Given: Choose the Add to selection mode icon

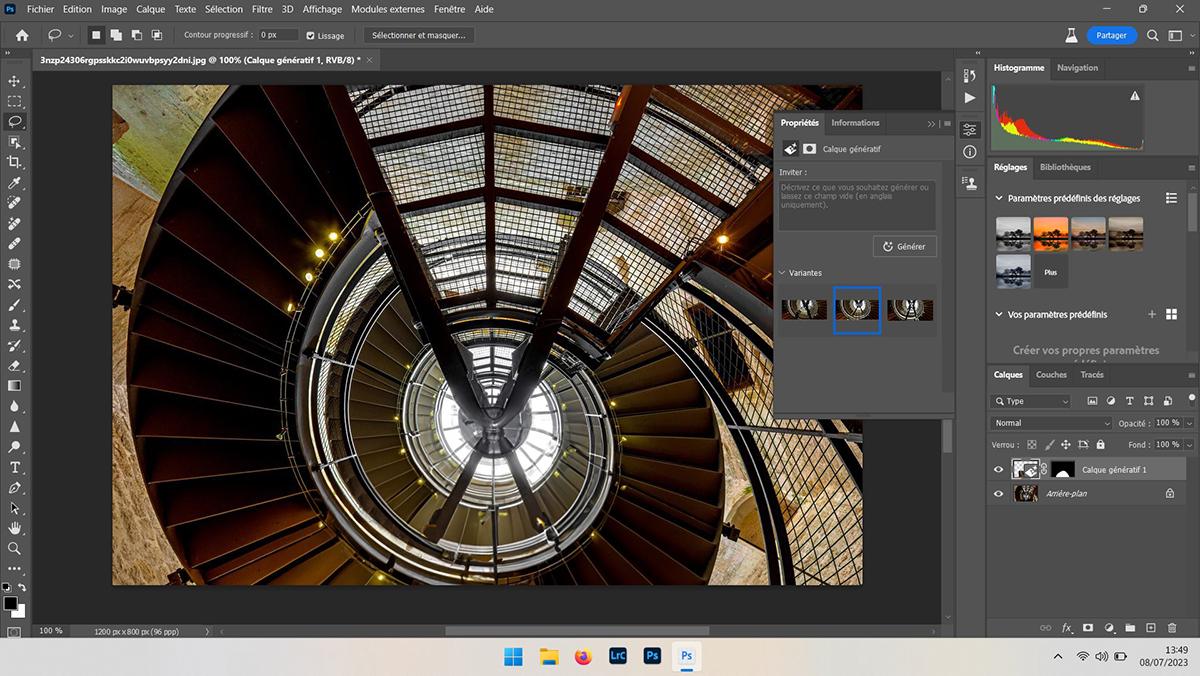Looking at the screenshot, I should point(116,35).
